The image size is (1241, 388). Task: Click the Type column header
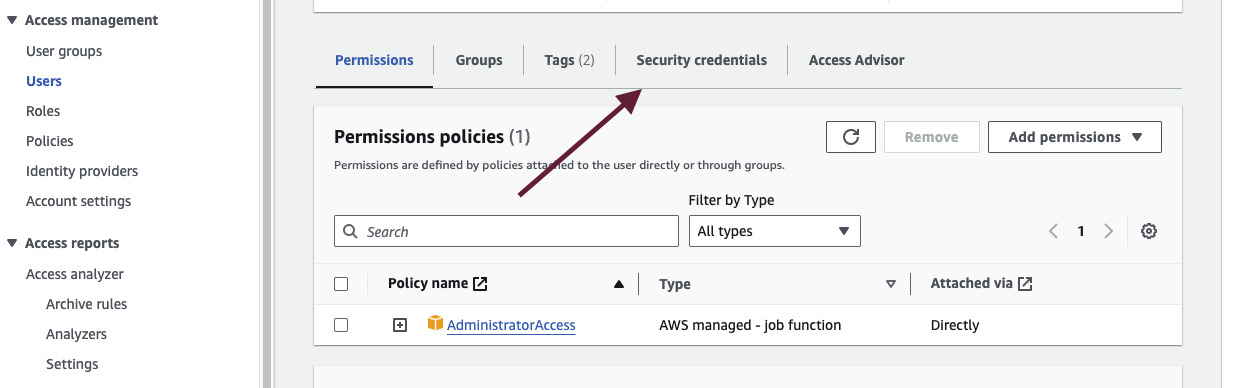[x=675, y=284]
